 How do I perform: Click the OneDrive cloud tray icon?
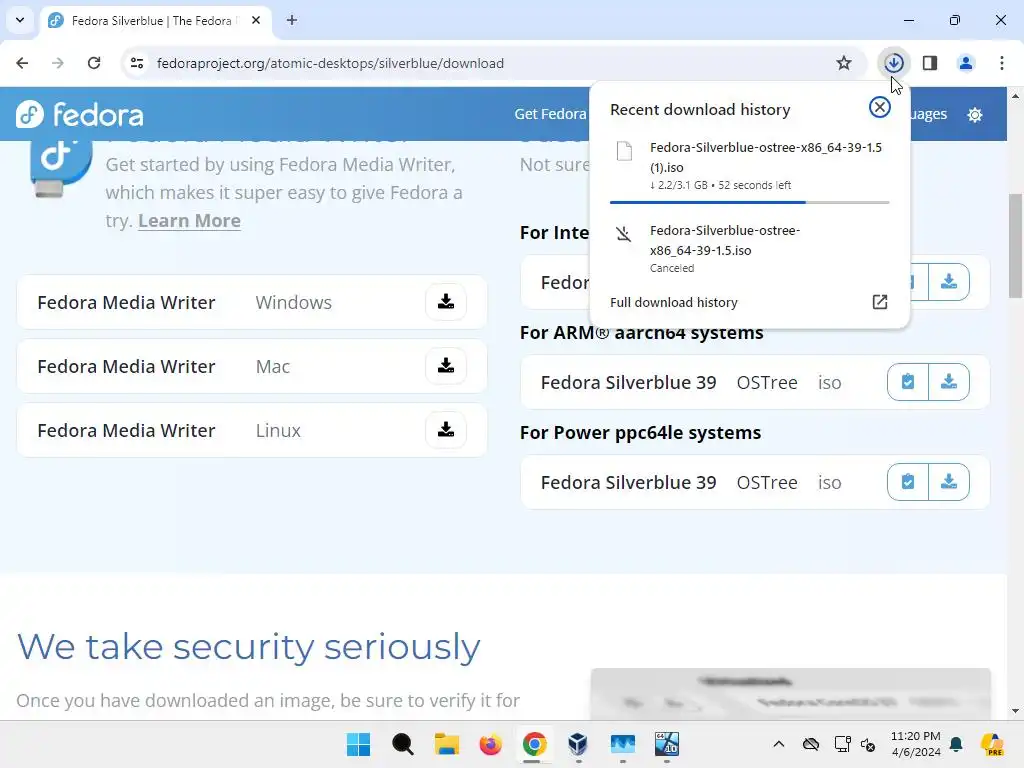810,744
